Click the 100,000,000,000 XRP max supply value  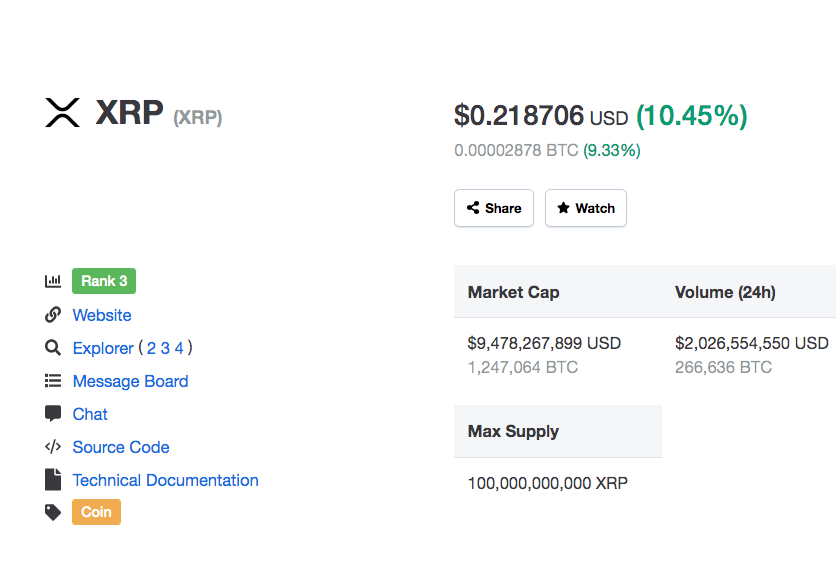pyautogui.click(x=548, y=483)
